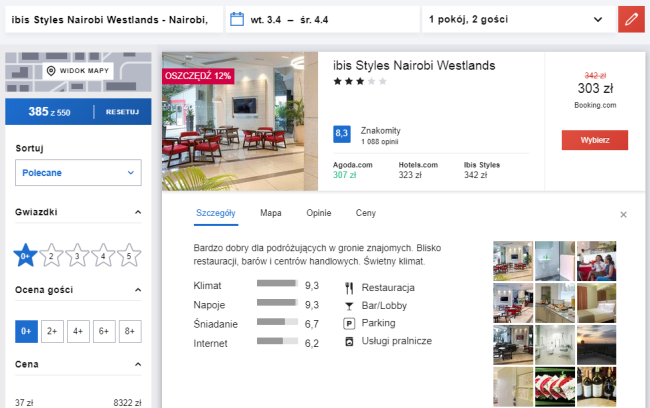Select the 3-star rating filter
This screenshot has width=650, height=408.
(x=78, y=257)
